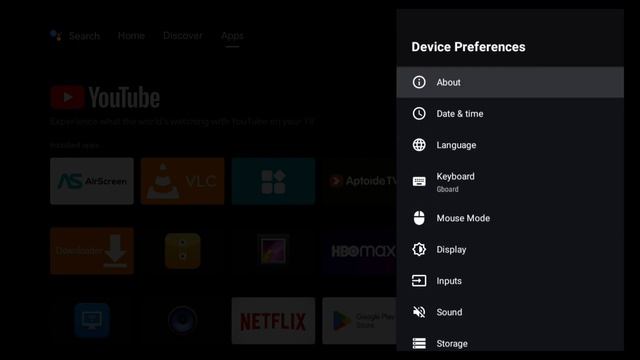Open Inputs settings

[510, 281]
